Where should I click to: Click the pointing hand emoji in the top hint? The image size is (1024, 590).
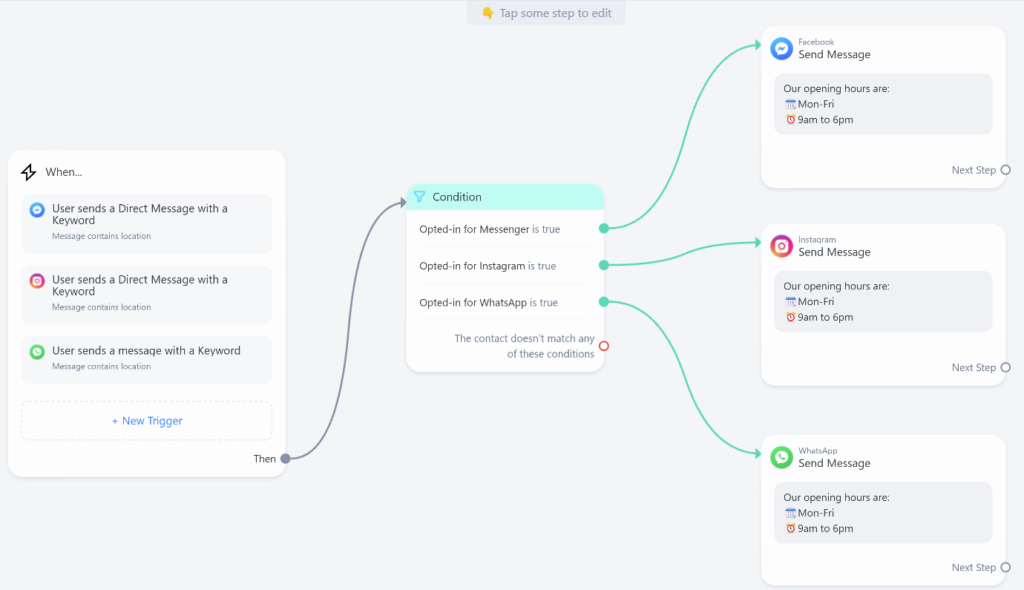point(488,13)
